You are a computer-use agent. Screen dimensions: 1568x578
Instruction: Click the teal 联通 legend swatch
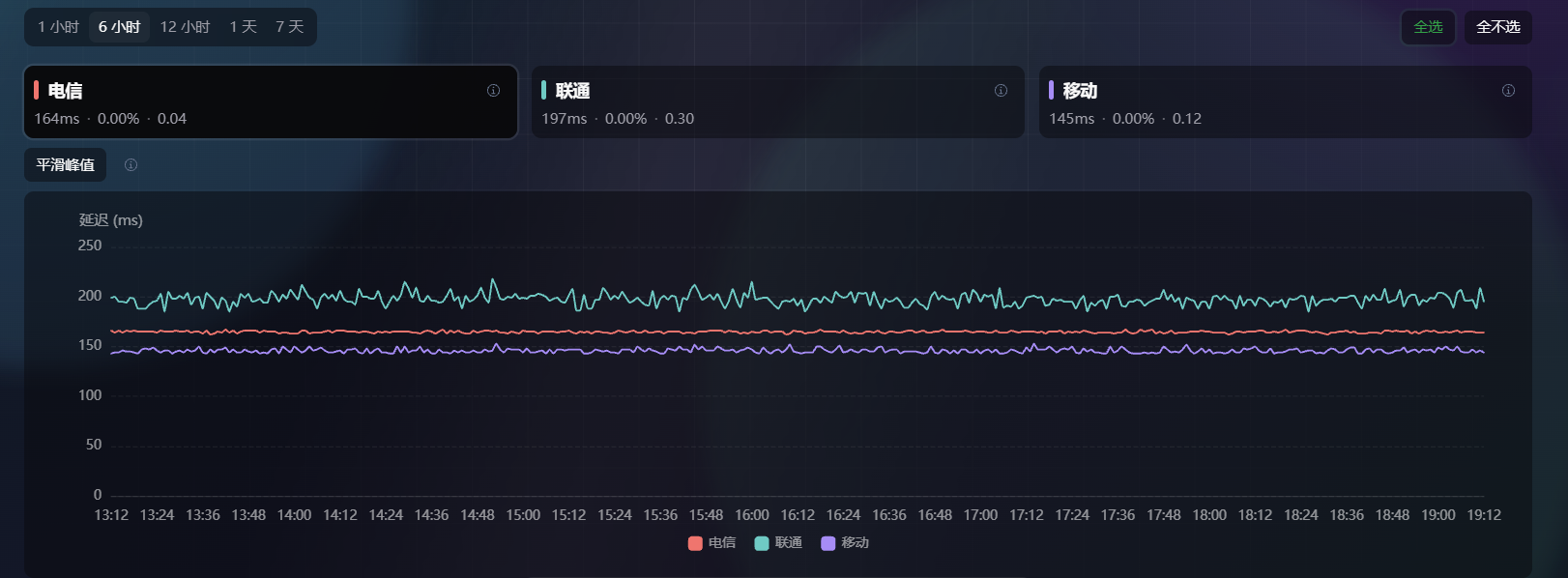[762, 543]
